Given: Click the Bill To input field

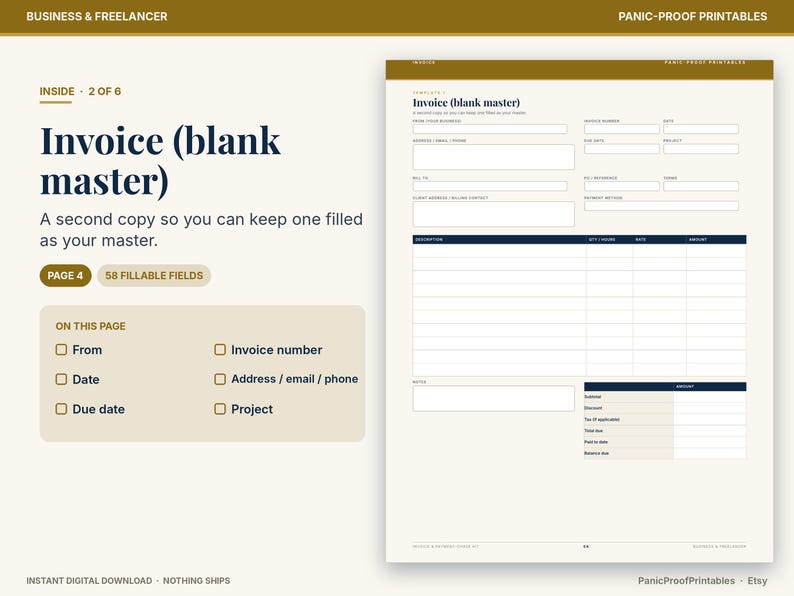Looking at the screenshot, I should pos(490,186).
